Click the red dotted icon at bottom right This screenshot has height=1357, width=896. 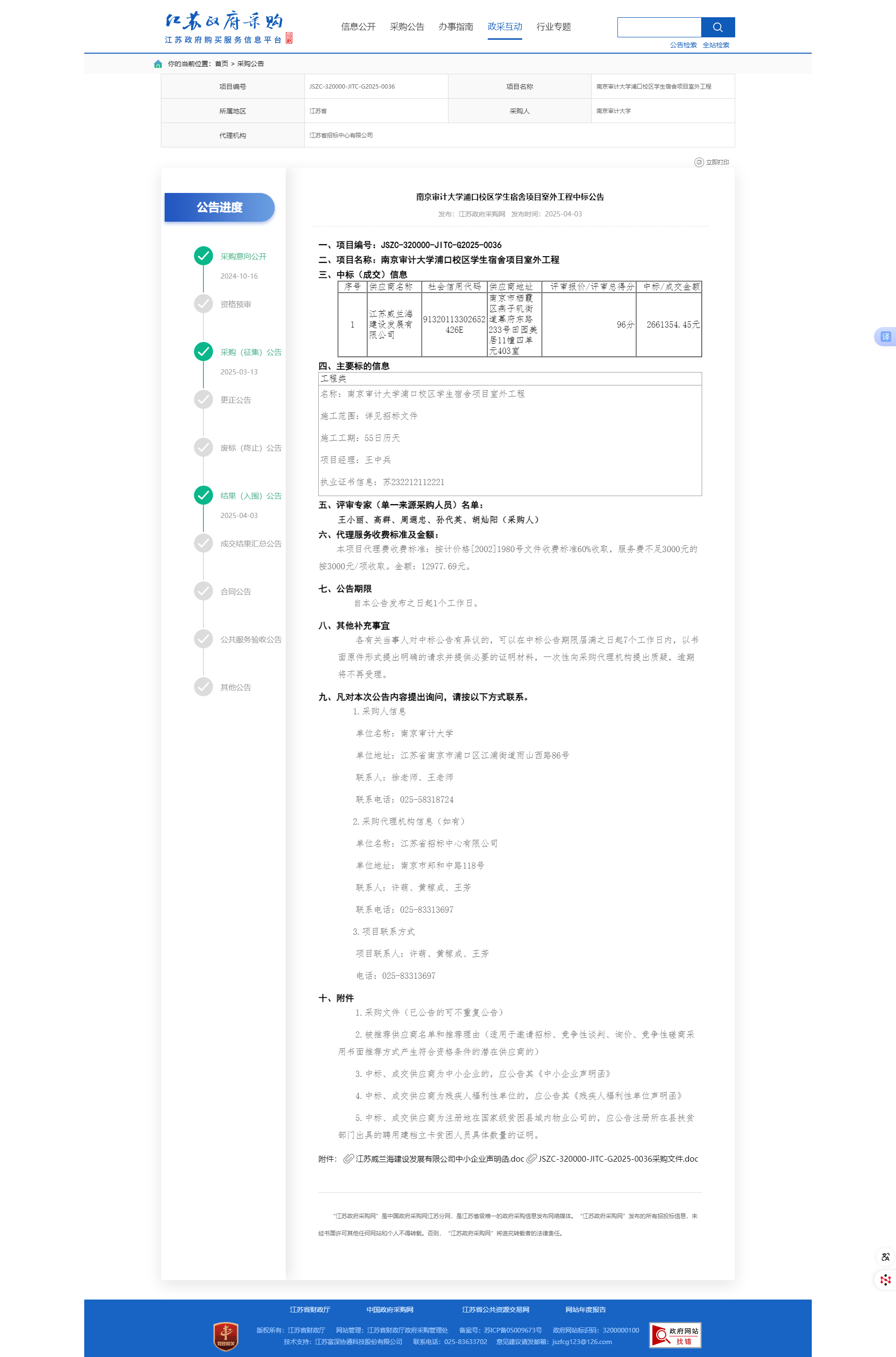tap(885, 1280)
